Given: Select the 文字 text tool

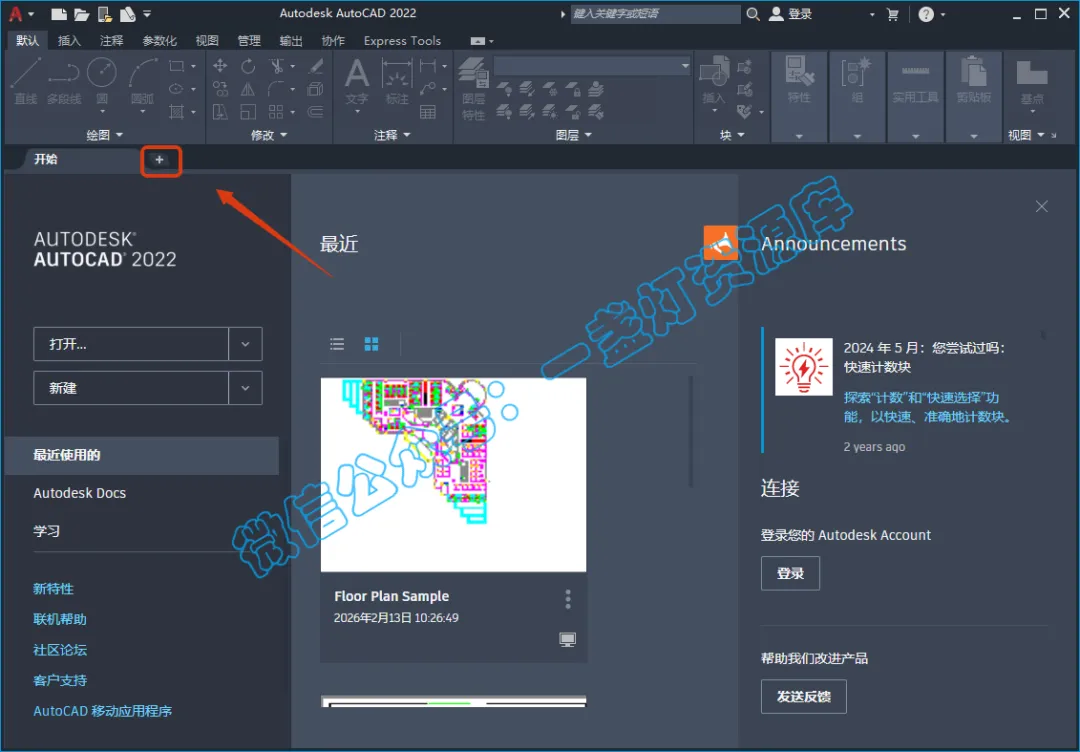Looking at the screenshot, I should [357, 83].
